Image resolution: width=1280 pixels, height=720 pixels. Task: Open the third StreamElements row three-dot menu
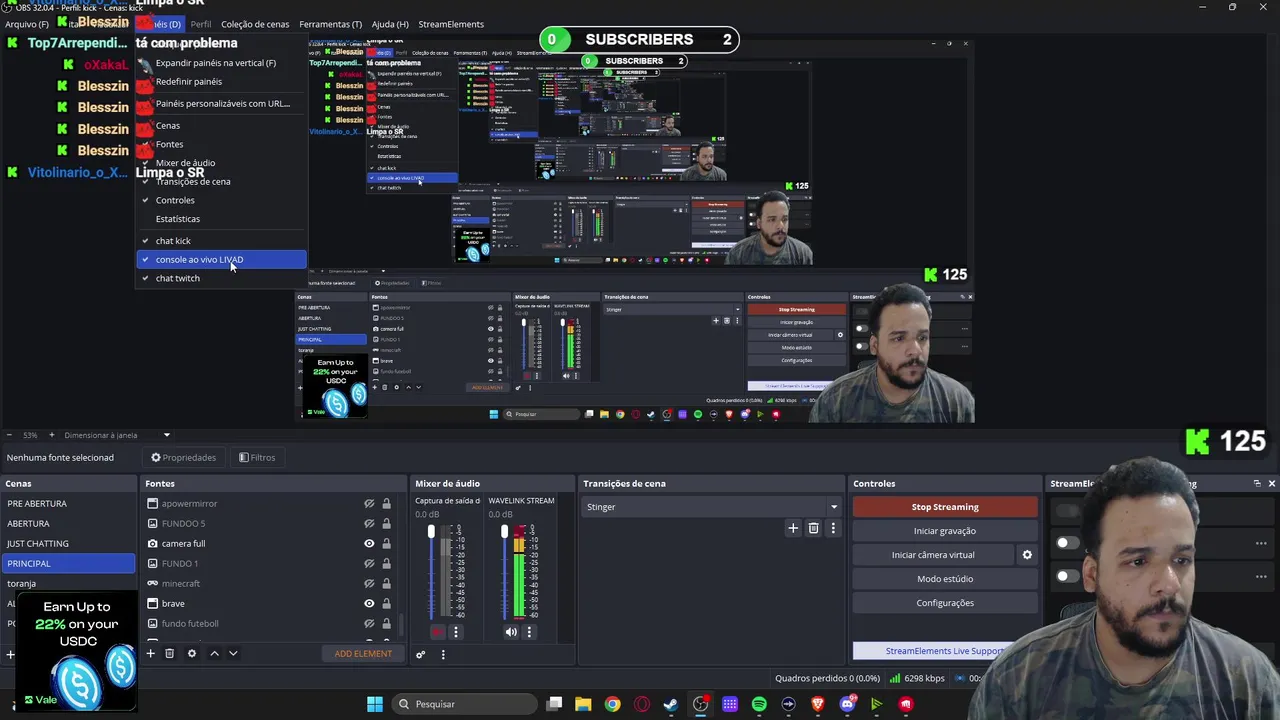(1261, 576)
